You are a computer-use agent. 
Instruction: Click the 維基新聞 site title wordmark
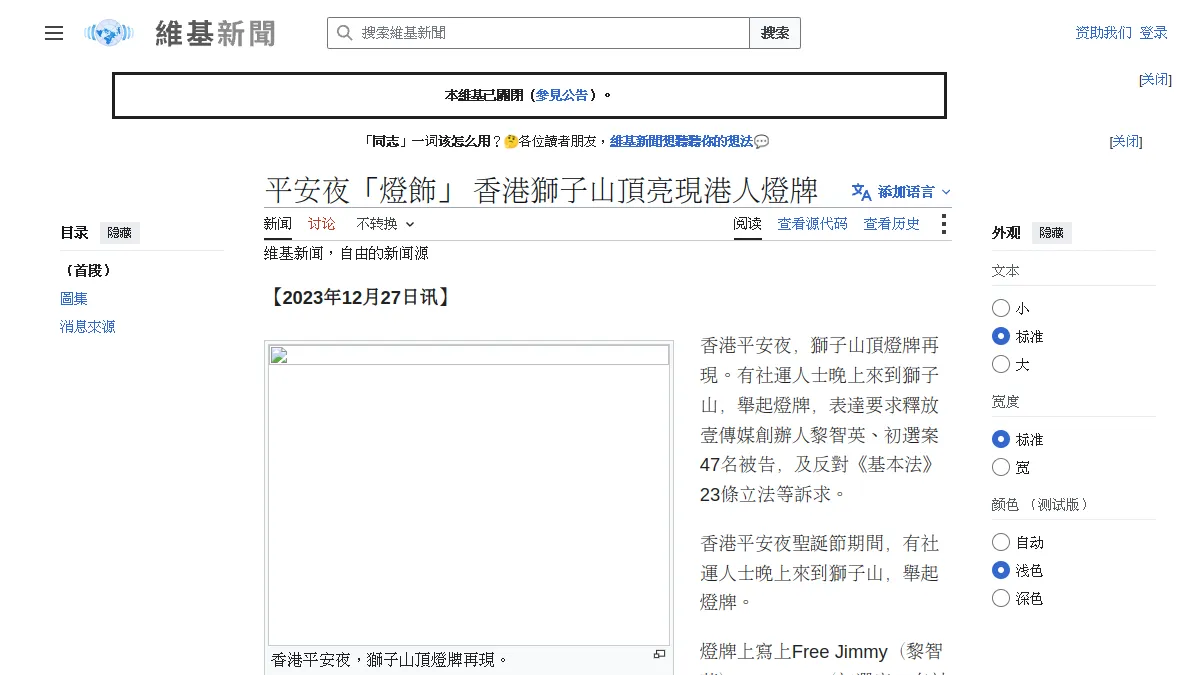(x=215, y=33)
